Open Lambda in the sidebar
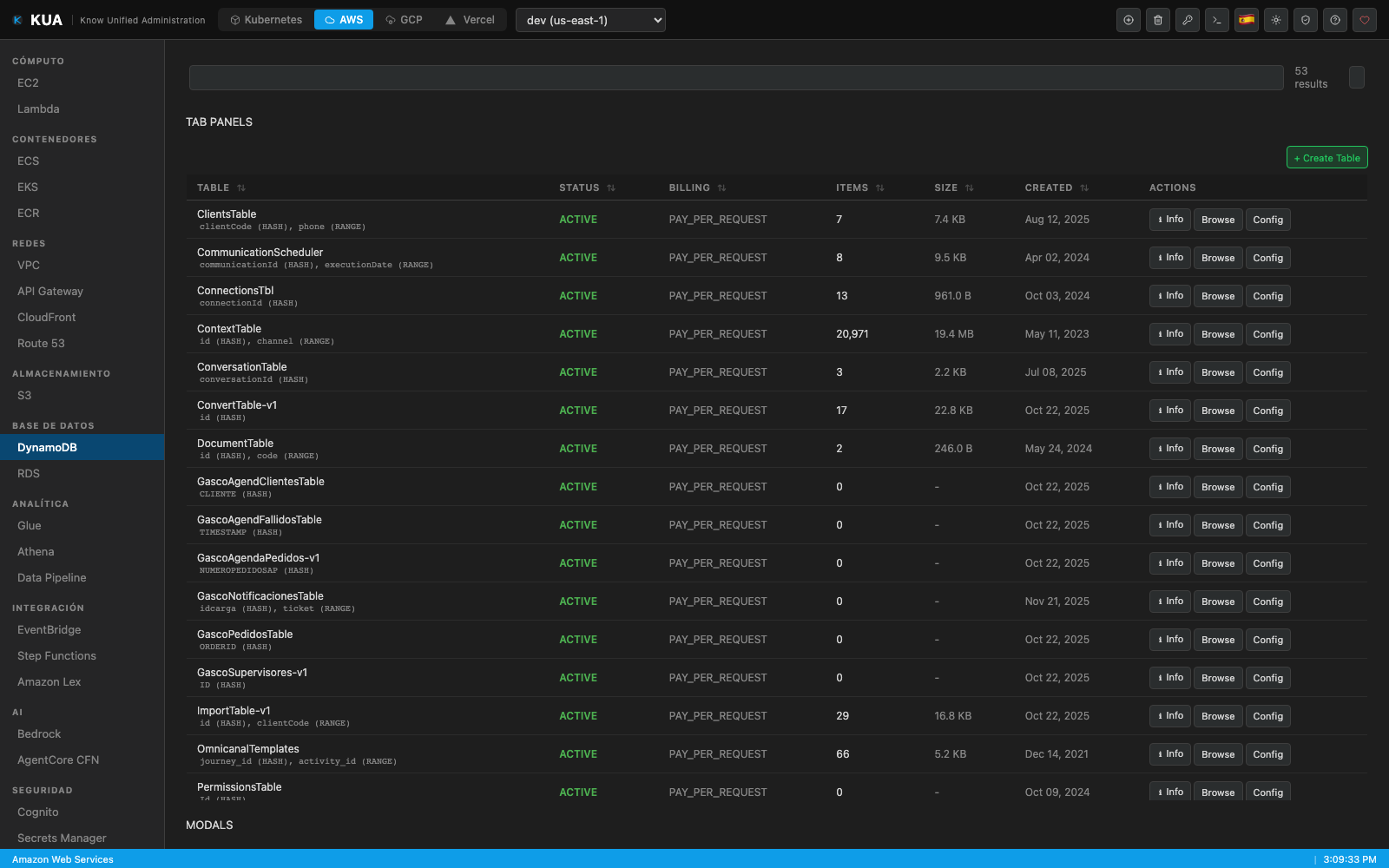 coord(82,109)
